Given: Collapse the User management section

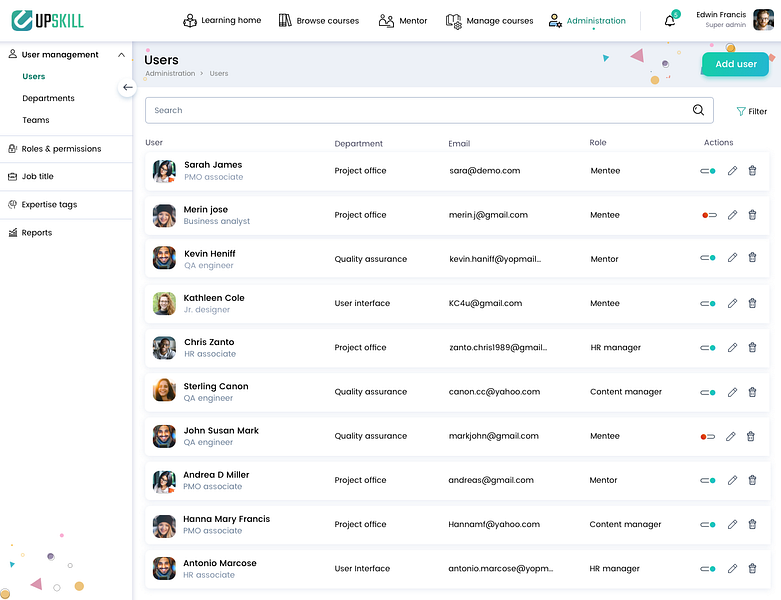Looking at the screenshot, I should coord(121,55).
